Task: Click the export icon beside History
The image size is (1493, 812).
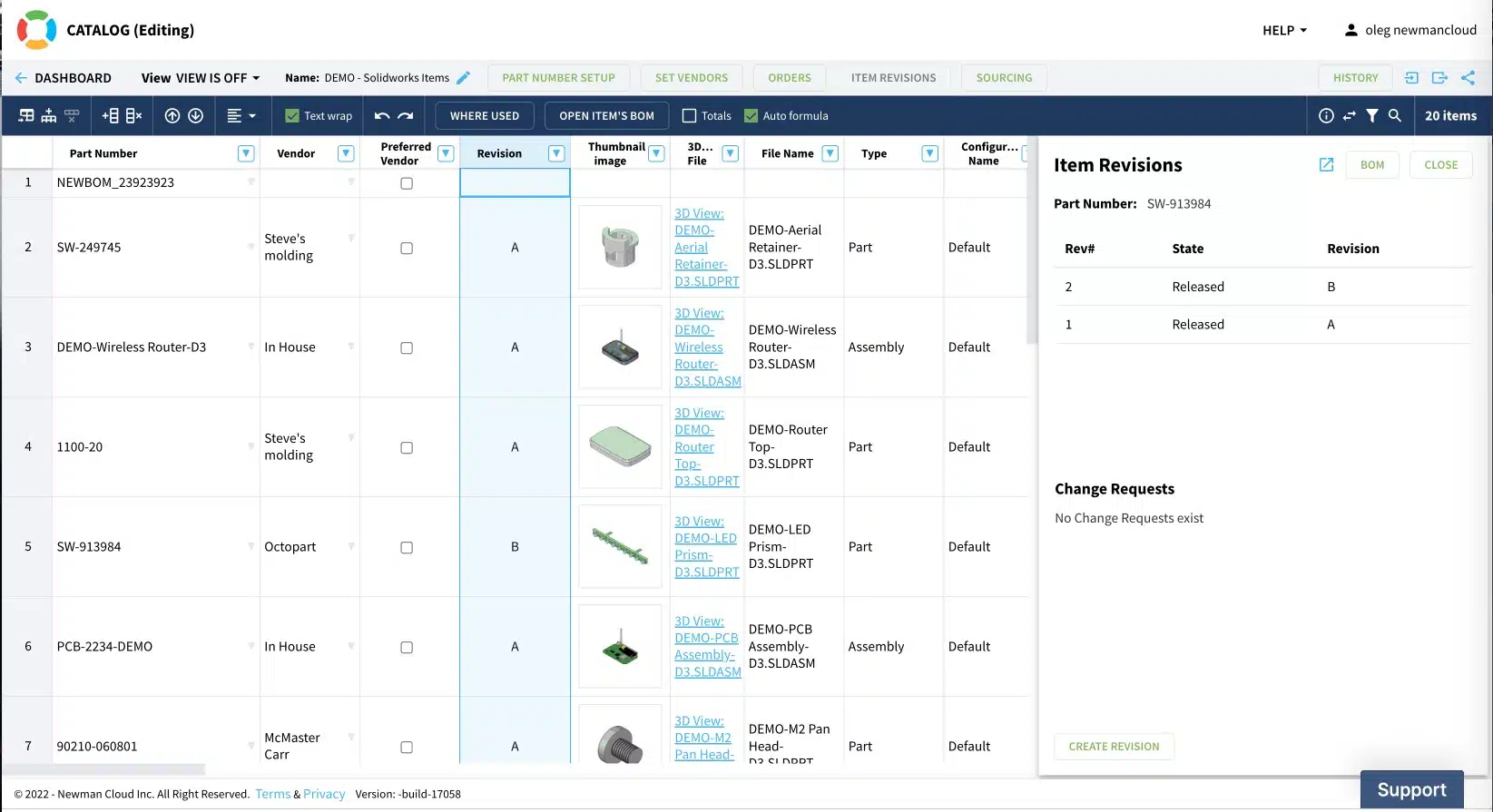Action: 1439,78
